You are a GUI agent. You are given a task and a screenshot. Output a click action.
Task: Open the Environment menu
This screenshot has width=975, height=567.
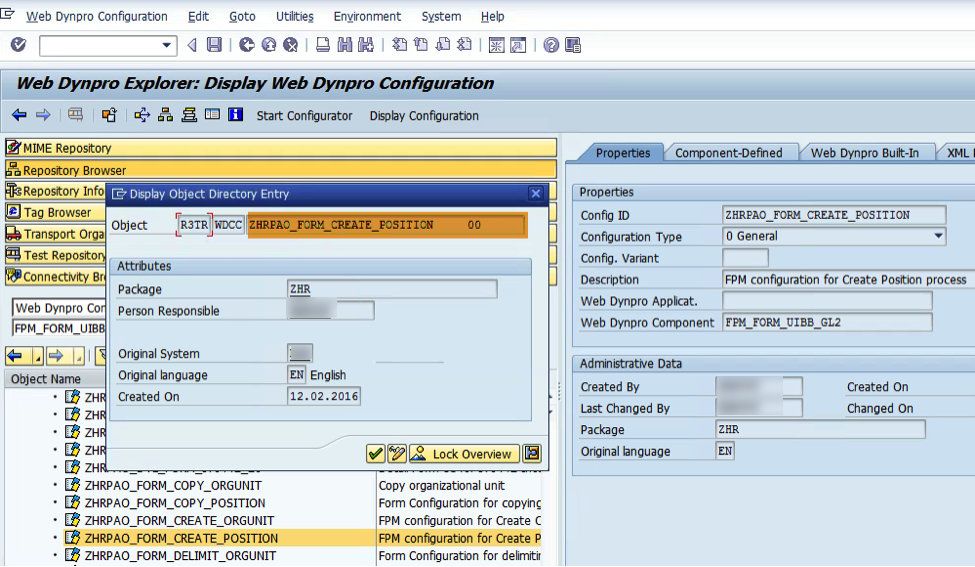(x=367, y=16)
